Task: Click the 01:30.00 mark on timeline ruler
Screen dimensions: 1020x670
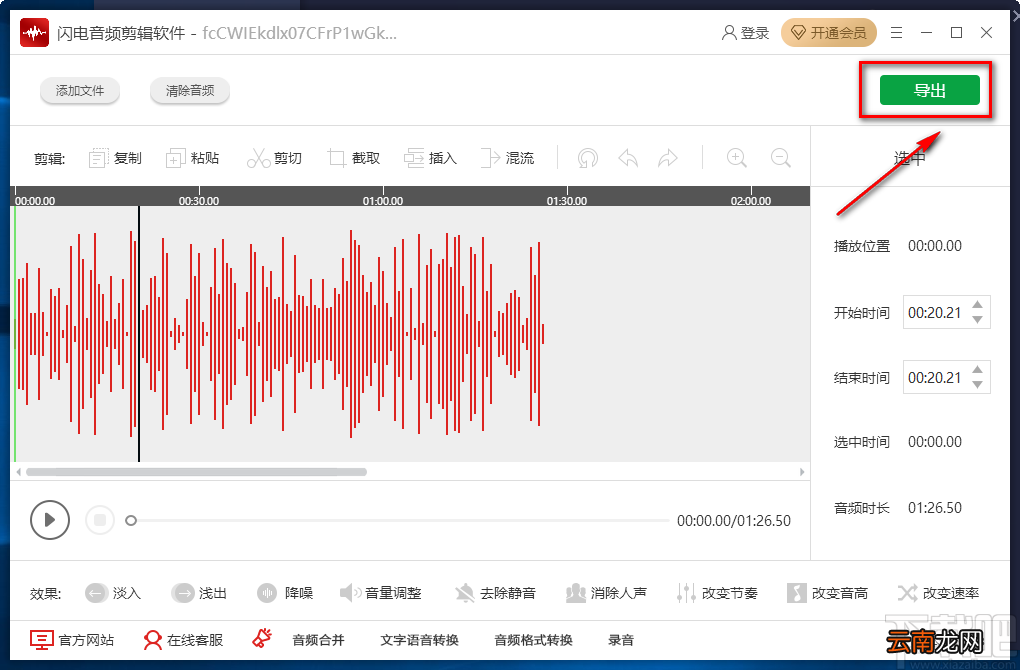Action: [x=567, y=201]
